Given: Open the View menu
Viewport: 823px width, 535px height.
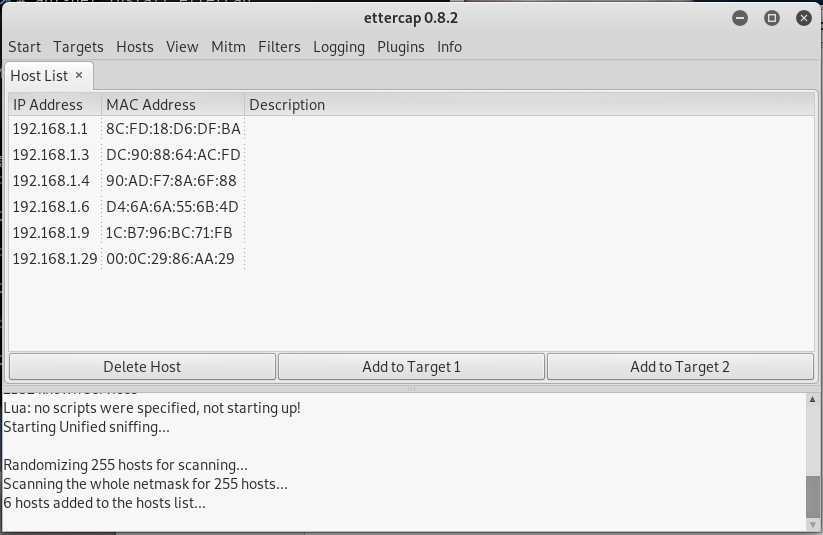Looking at the screenshot, I should pos(182,47).
